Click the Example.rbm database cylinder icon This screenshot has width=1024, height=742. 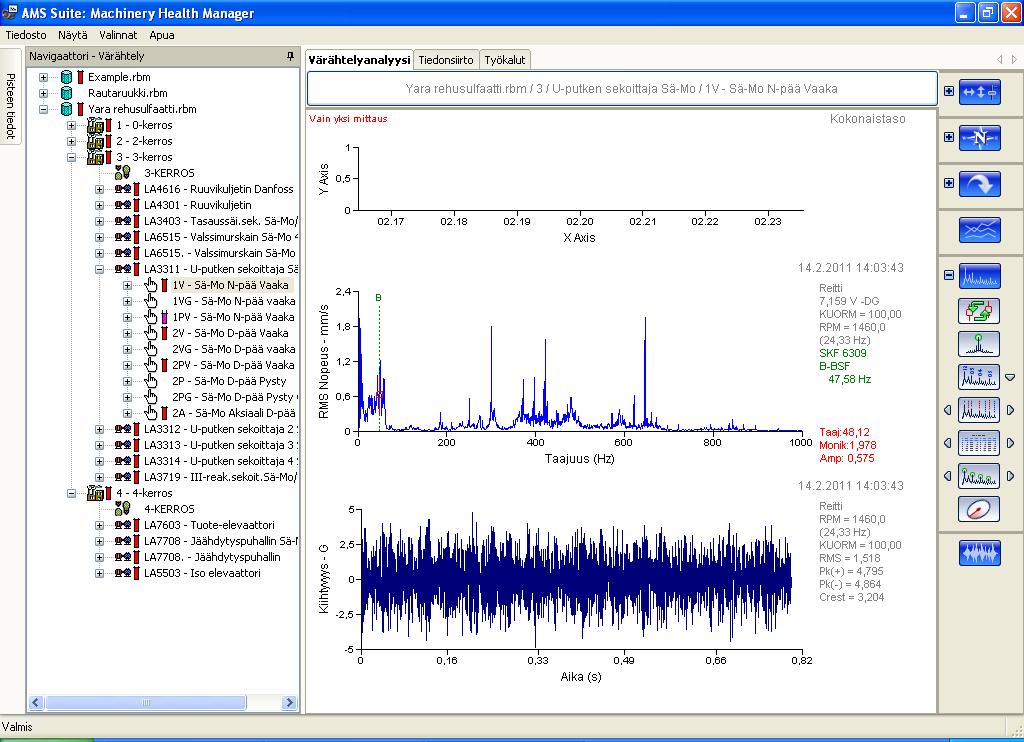[x=66, y=77]
